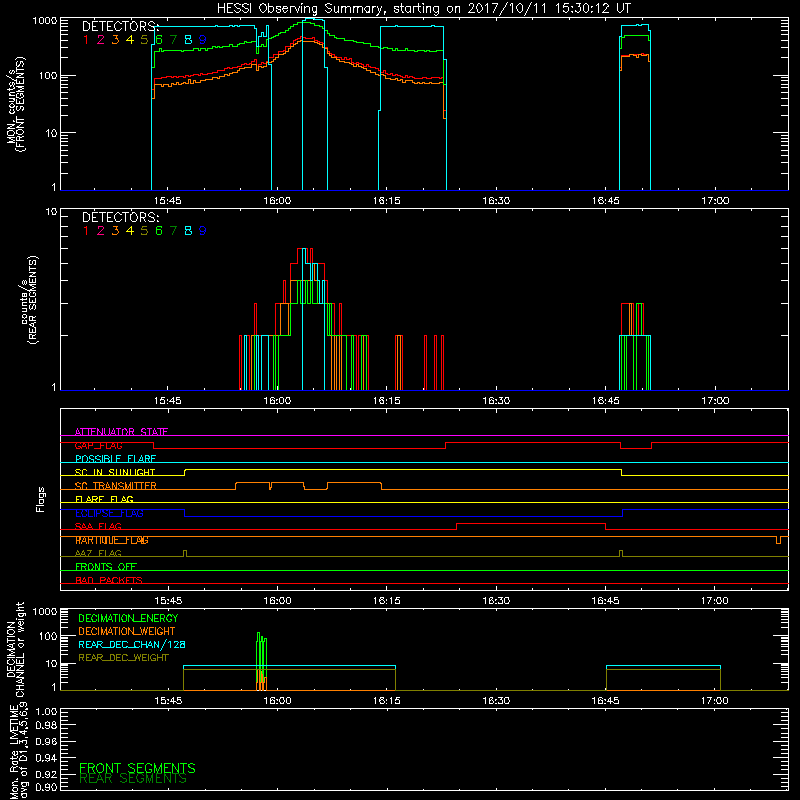This screenshot has width=800, height=800.
Task: Click the SAA_FLAG label
Action: 98,527
